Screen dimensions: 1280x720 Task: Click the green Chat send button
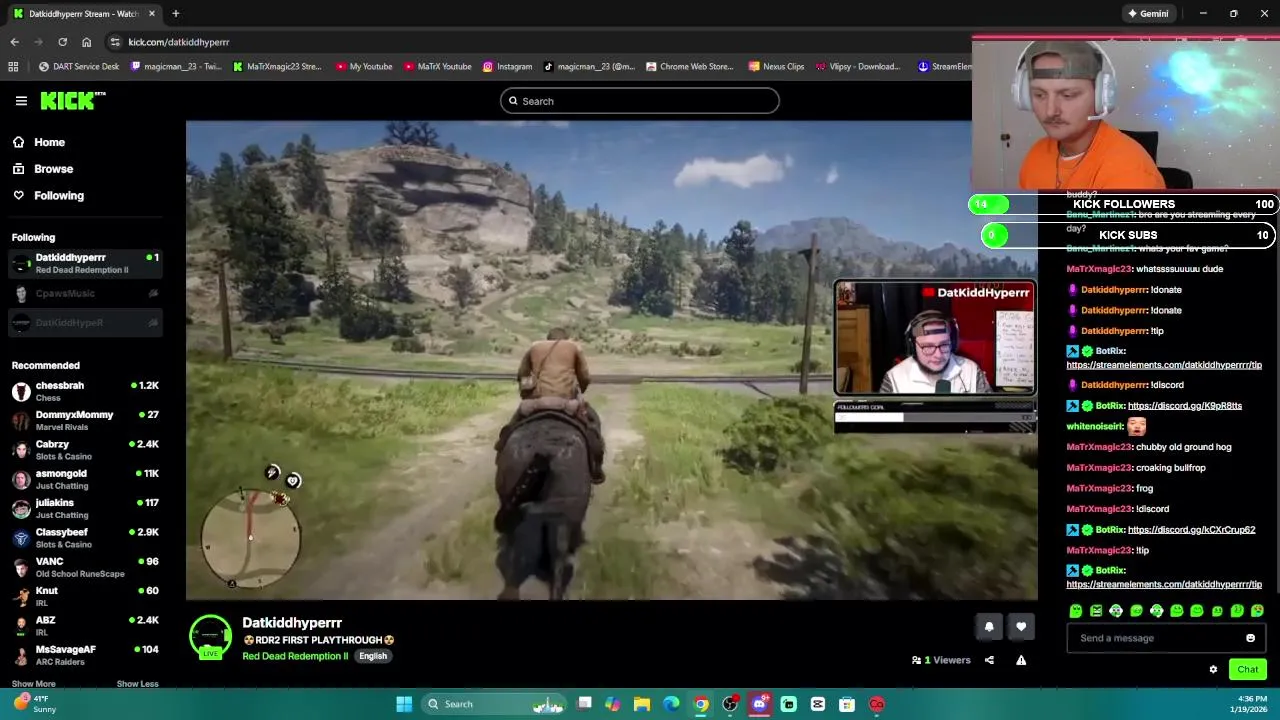click(x=1247, y=670)
